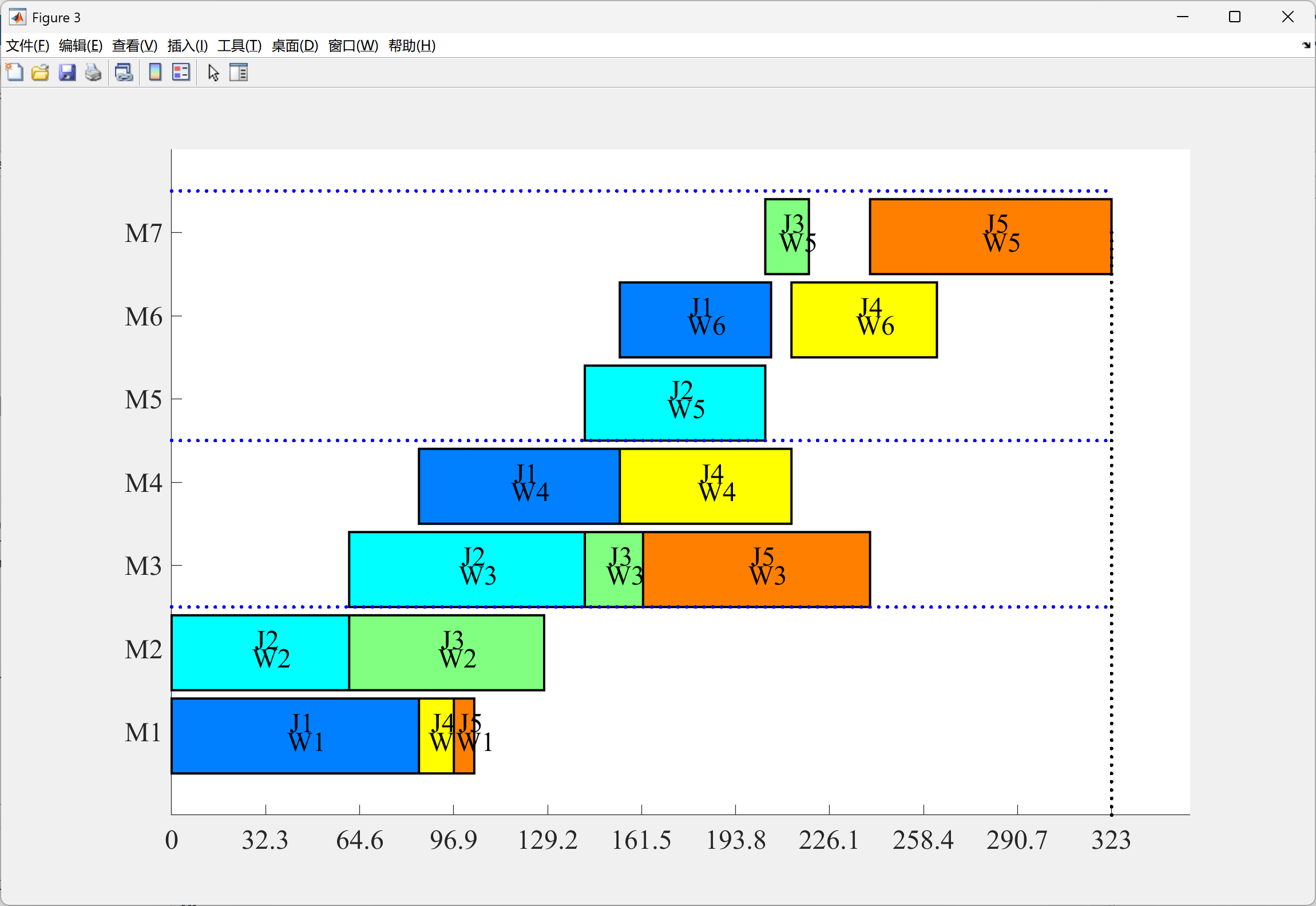Viewport: 1316px width, 906px height.
Task: Click the 桌面(D) menu item
Action: pyautogui.click(x=295, y=46)
